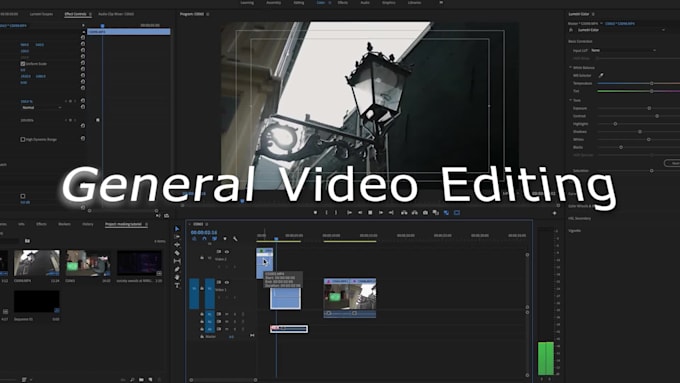Screen dimensions: 680x383
Task: Click the Export Frame camera icon
Action: tap(425, 213)
